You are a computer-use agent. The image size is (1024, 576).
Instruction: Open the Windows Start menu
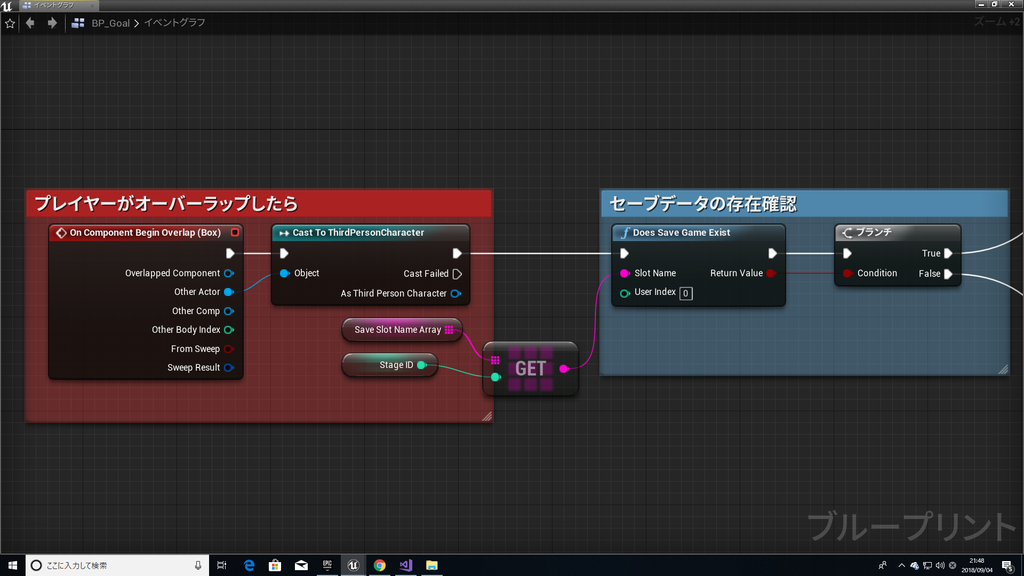tap(12, 566)
